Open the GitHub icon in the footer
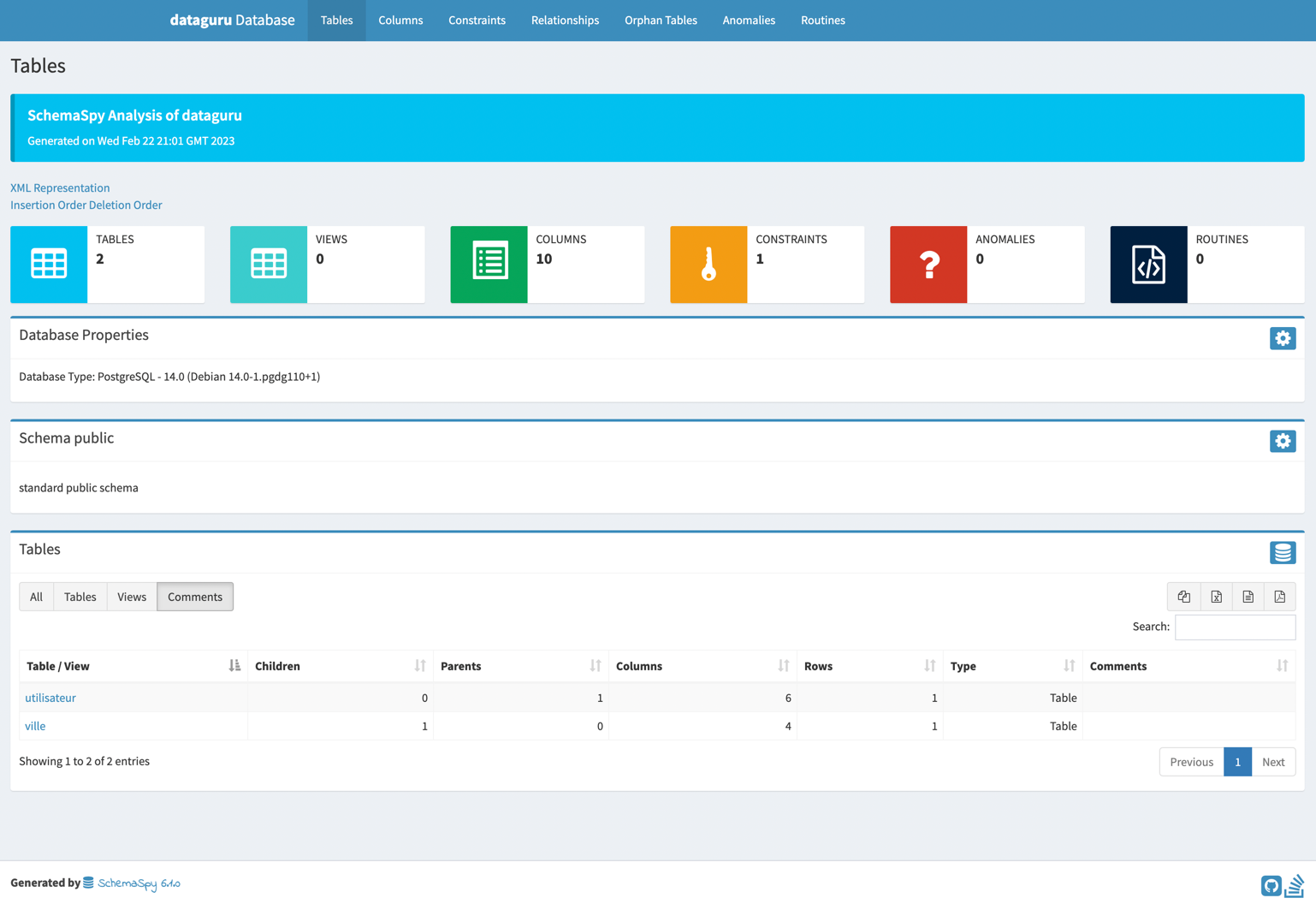 (x=1271, y=886)
